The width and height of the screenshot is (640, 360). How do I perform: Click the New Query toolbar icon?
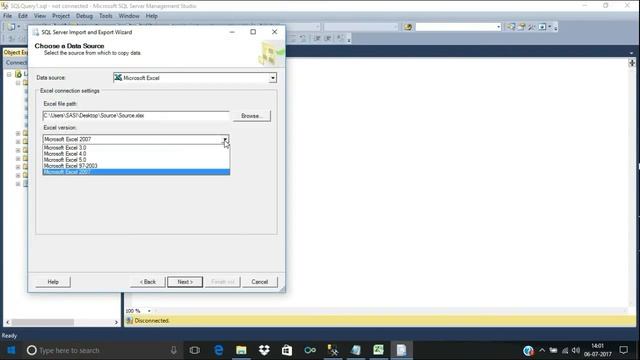click(x=11, y=27)
